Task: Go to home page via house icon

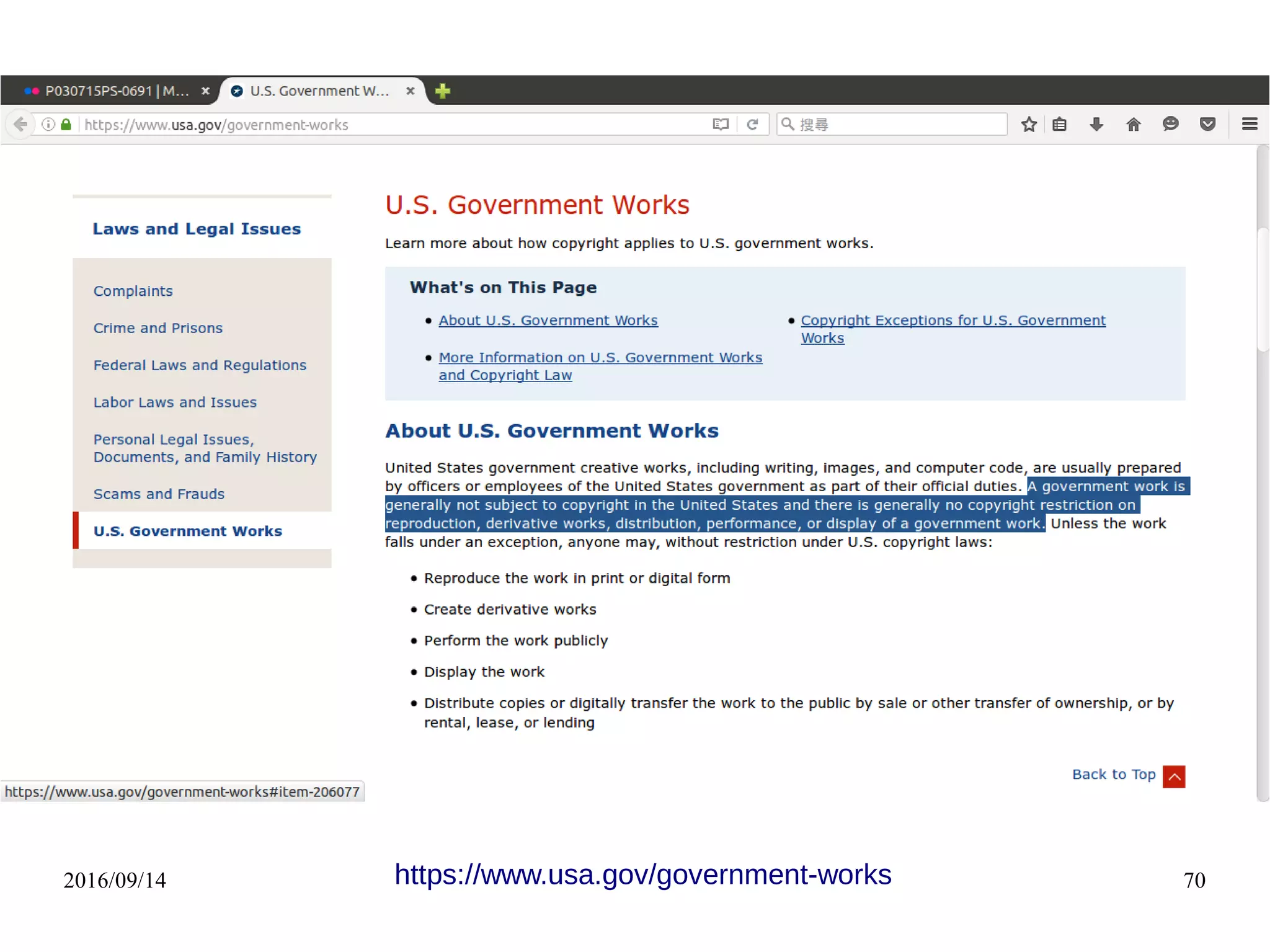Action: [1134, 125]
